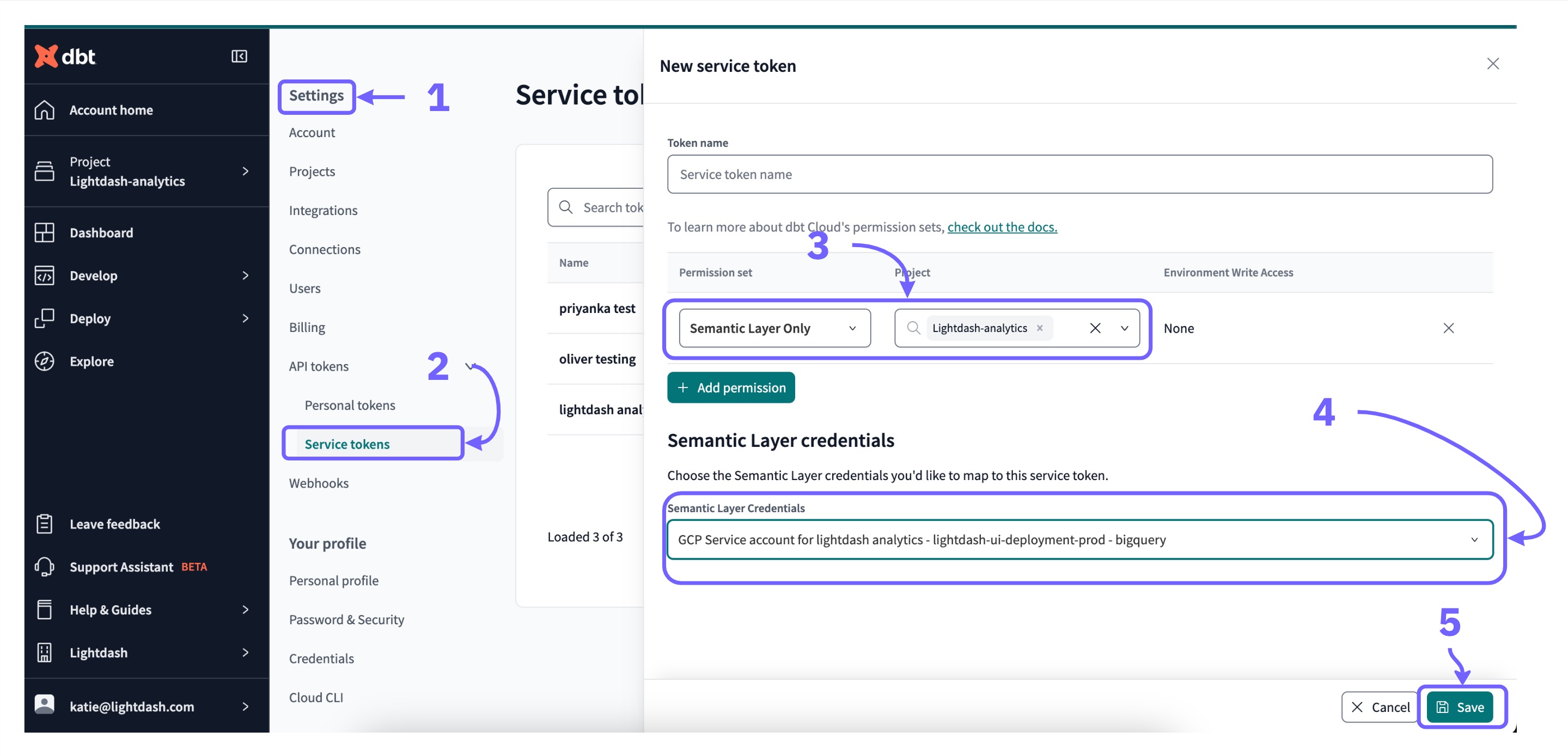1568x756 pixels.
Task: Click the Leave feedback clipboard icon
Action: [45, 524]
